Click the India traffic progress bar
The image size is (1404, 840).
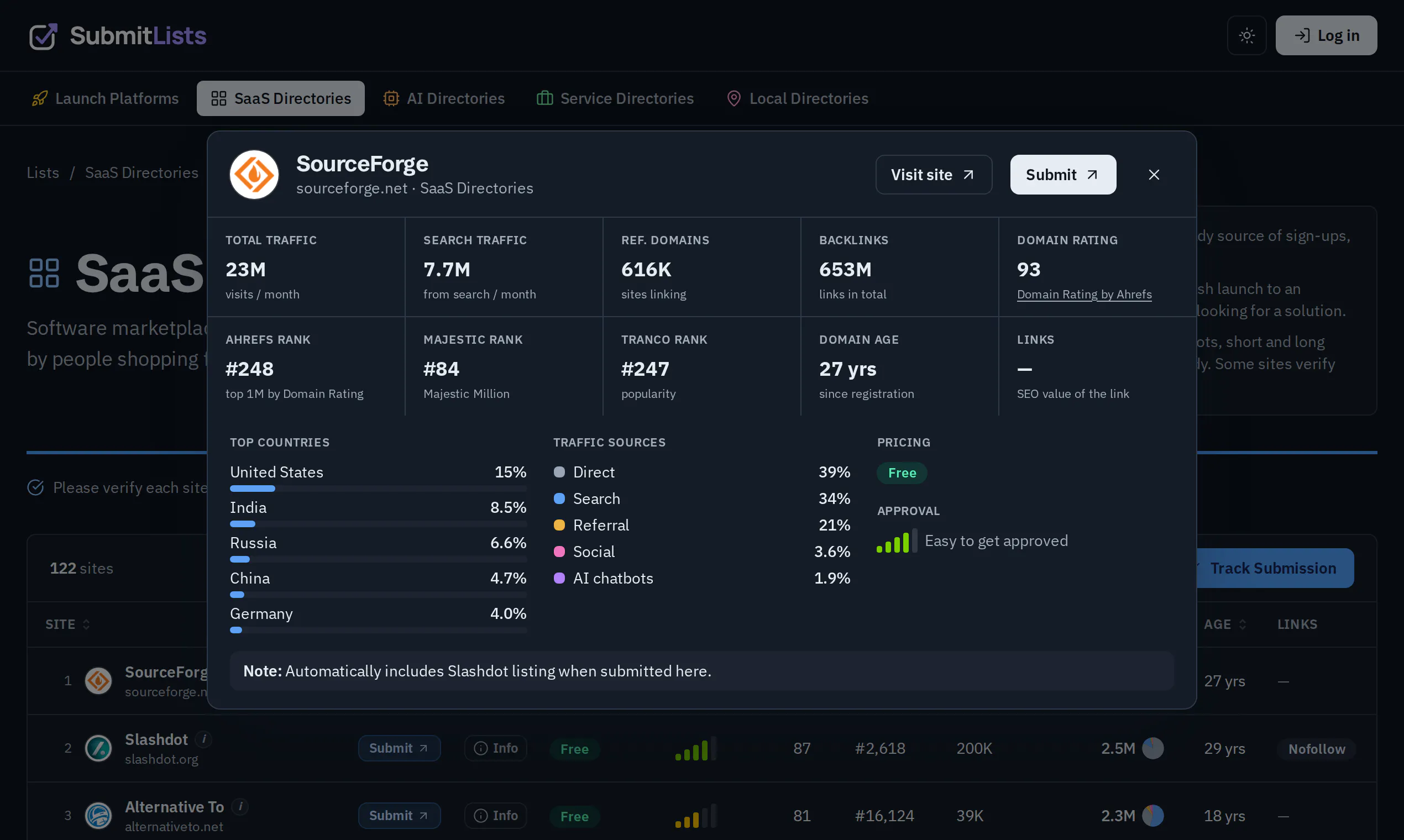pyautogui.click(x=378, y=523)
